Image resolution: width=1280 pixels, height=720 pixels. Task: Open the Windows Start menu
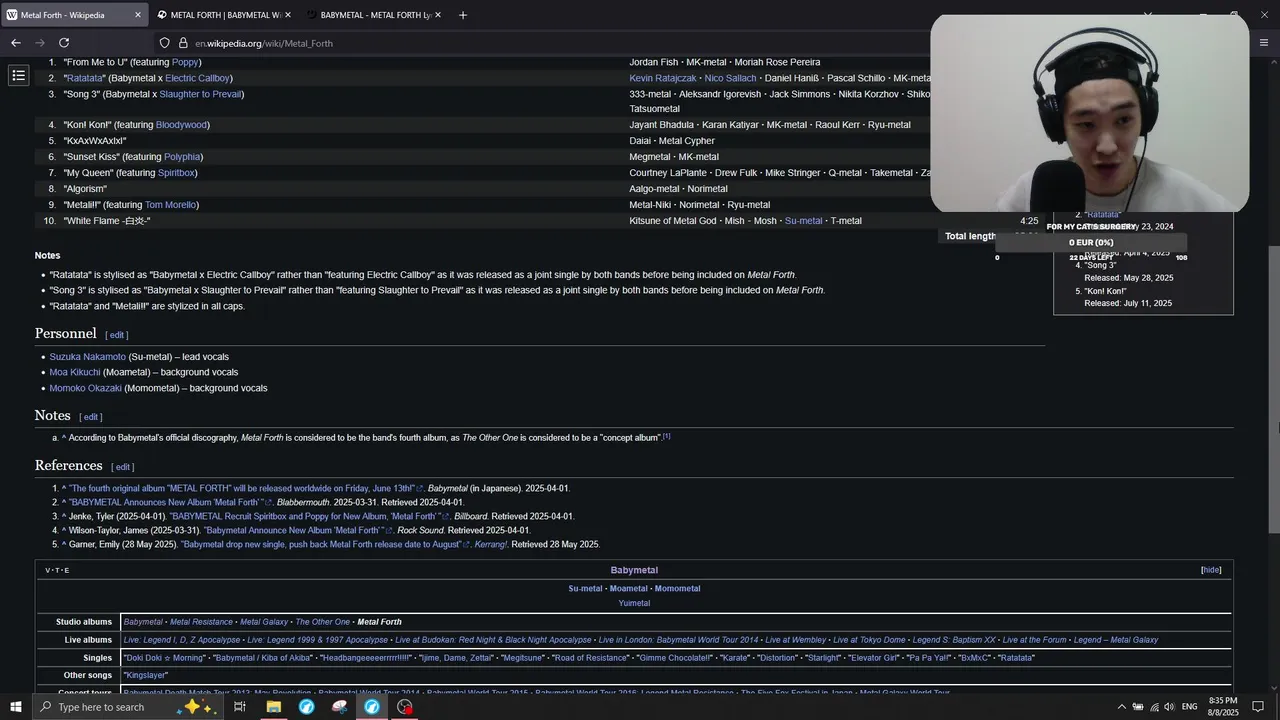click(15, 707)
